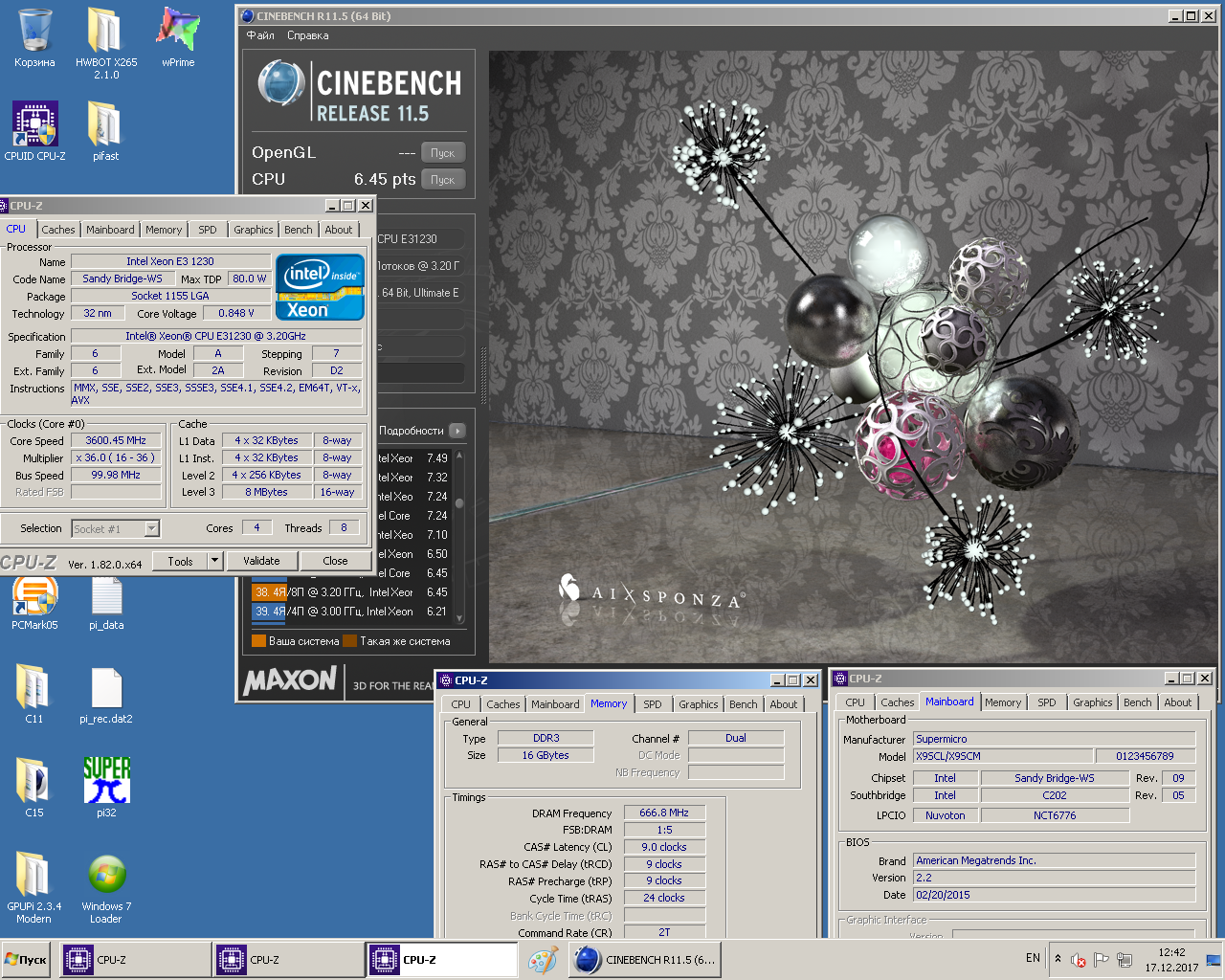Open About tab in front CPU-Z window
The image size is (1225, 980).
click(x=339, y=230)
